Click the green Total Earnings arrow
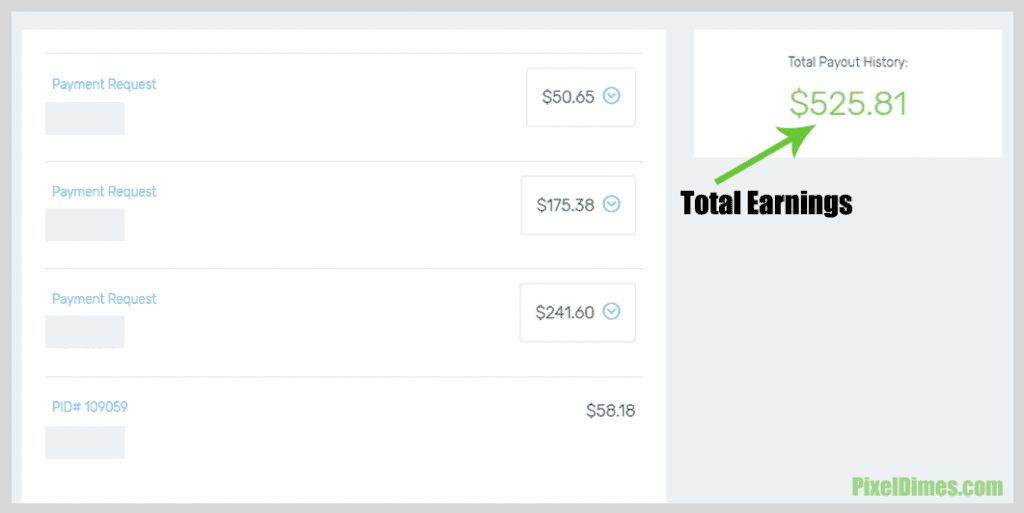 [x=765, y=153]
